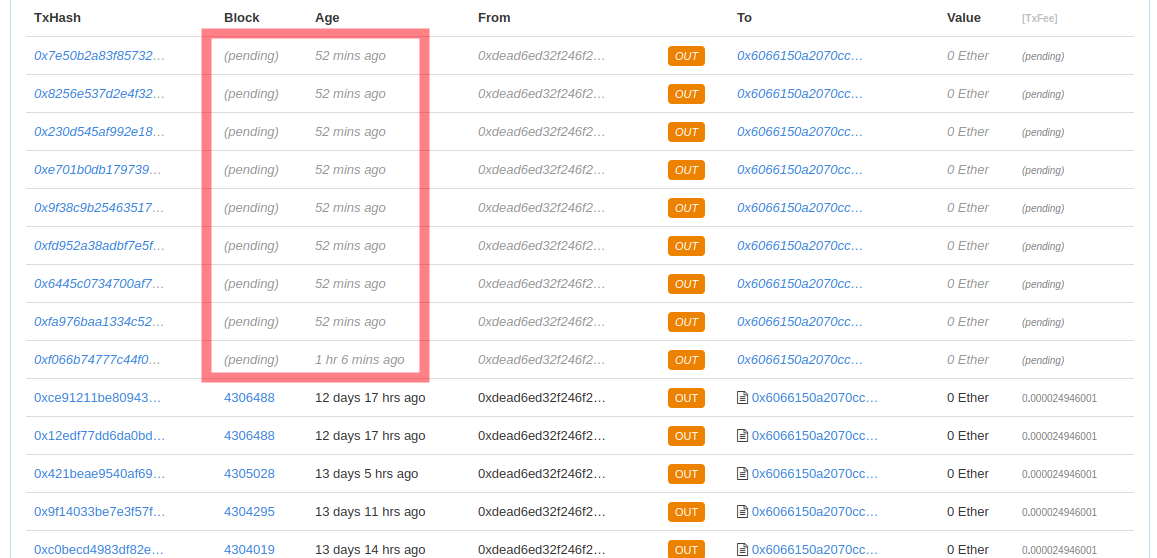Open transaction 0x12edf77dd6da0bd…
The width and height of the screenshot is (1157, 558).
coord(100,435)
